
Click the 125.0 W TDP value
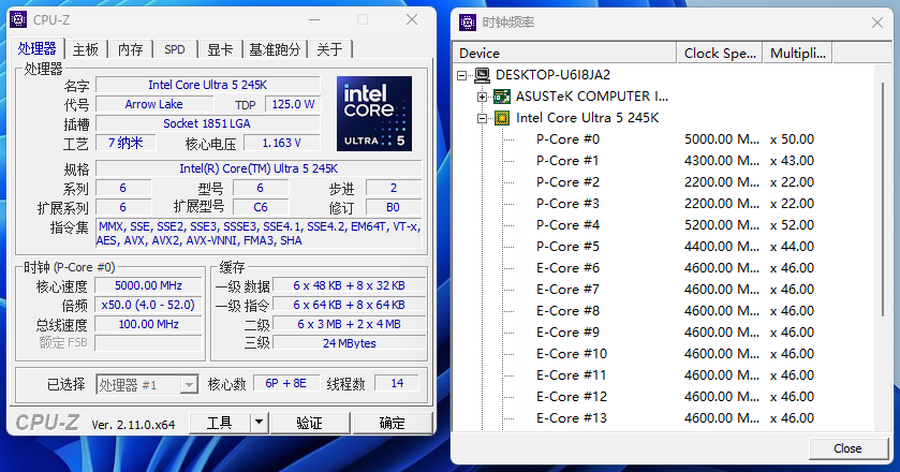(293, 105)
